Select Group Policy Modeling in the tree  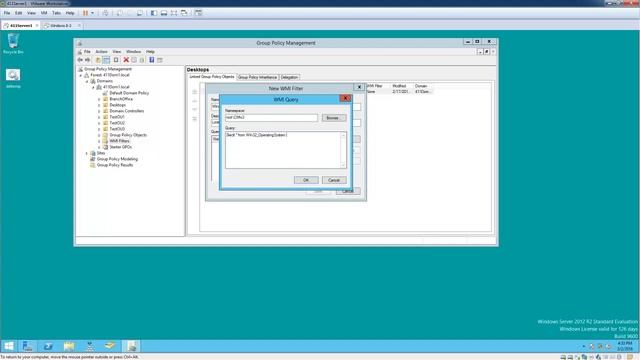tap(117, 159)
